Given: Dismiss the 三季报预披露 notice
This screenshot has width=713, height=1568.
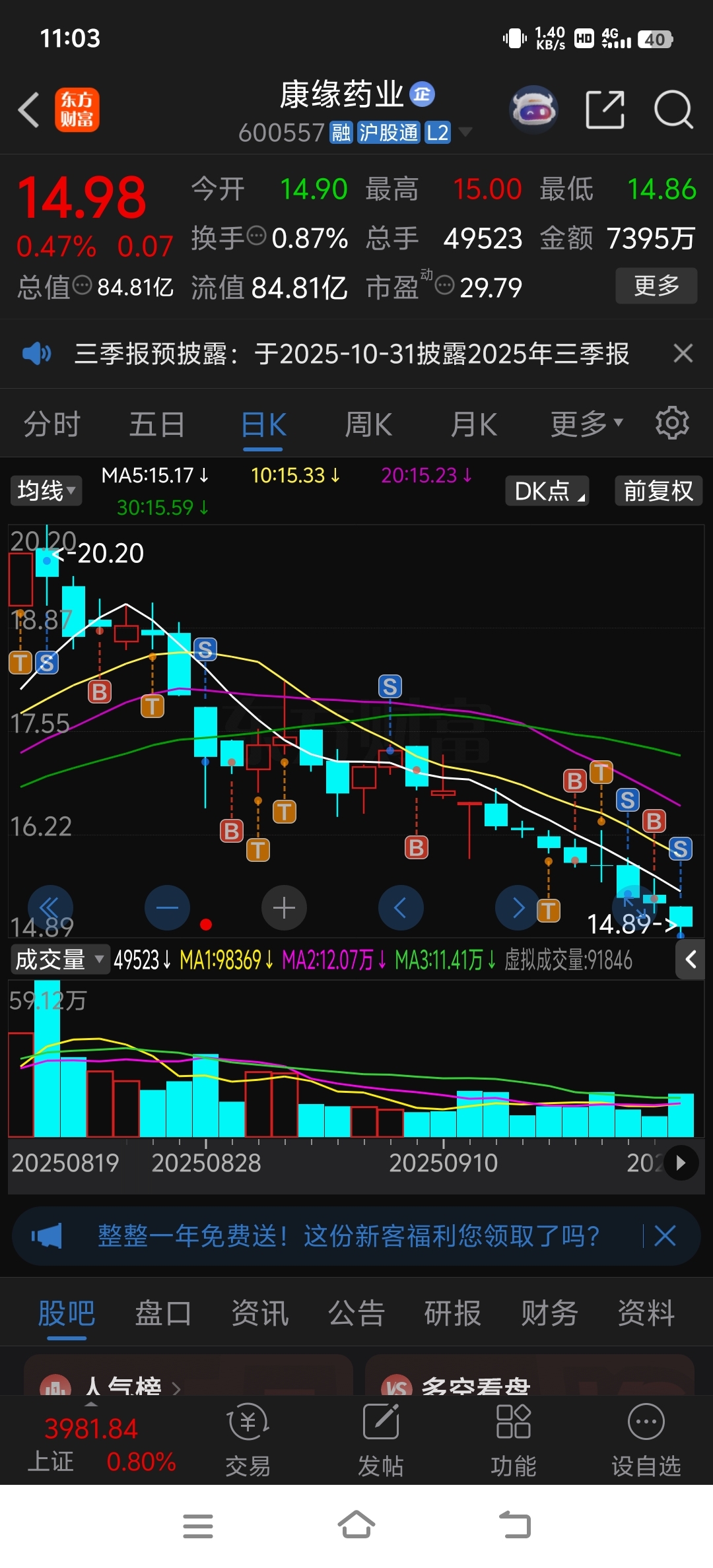Looking at the screenshot, I should (683, 354).
